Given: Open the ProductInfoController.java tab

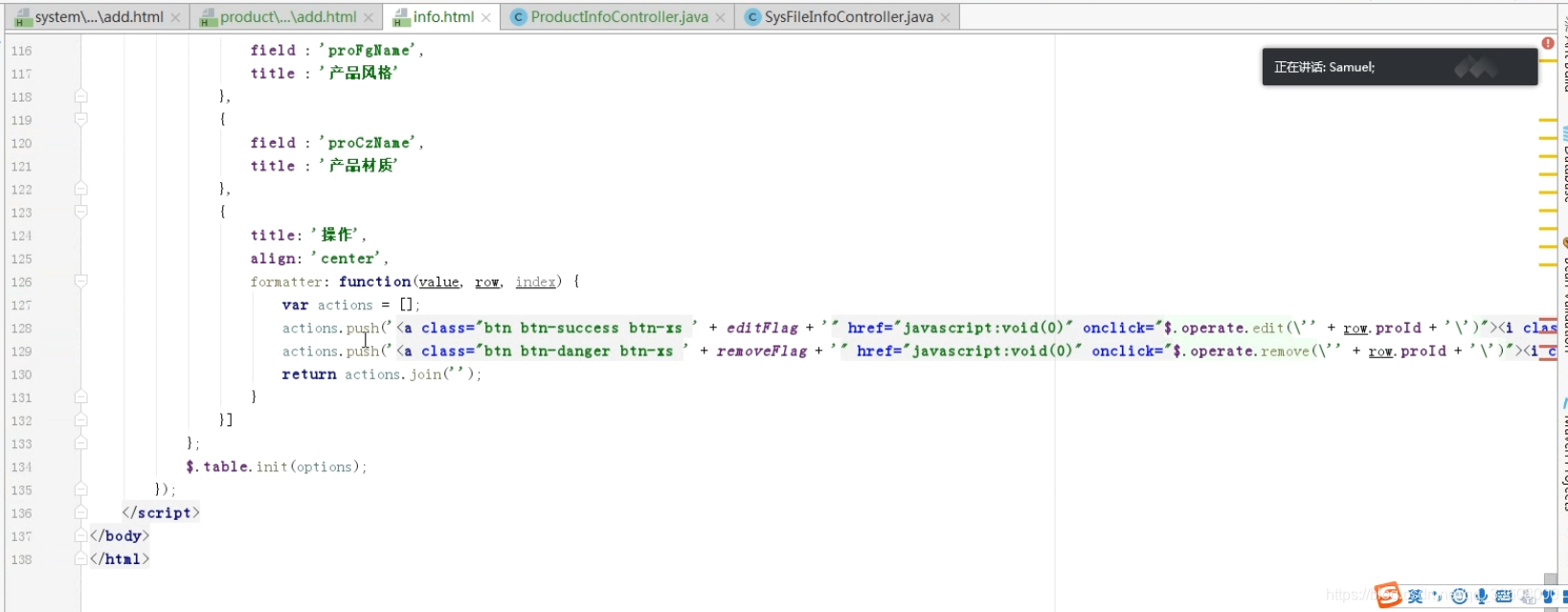Looking at the screenshot, I should click(618, 17).
